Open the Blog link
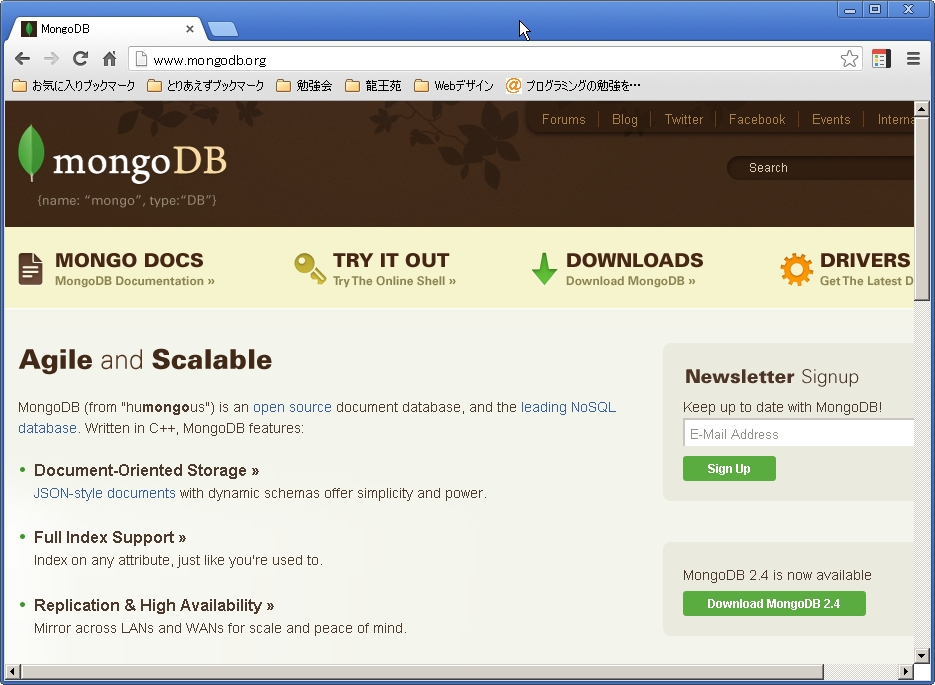The width and height of the screenshot is (935, 685). point(624,119)
